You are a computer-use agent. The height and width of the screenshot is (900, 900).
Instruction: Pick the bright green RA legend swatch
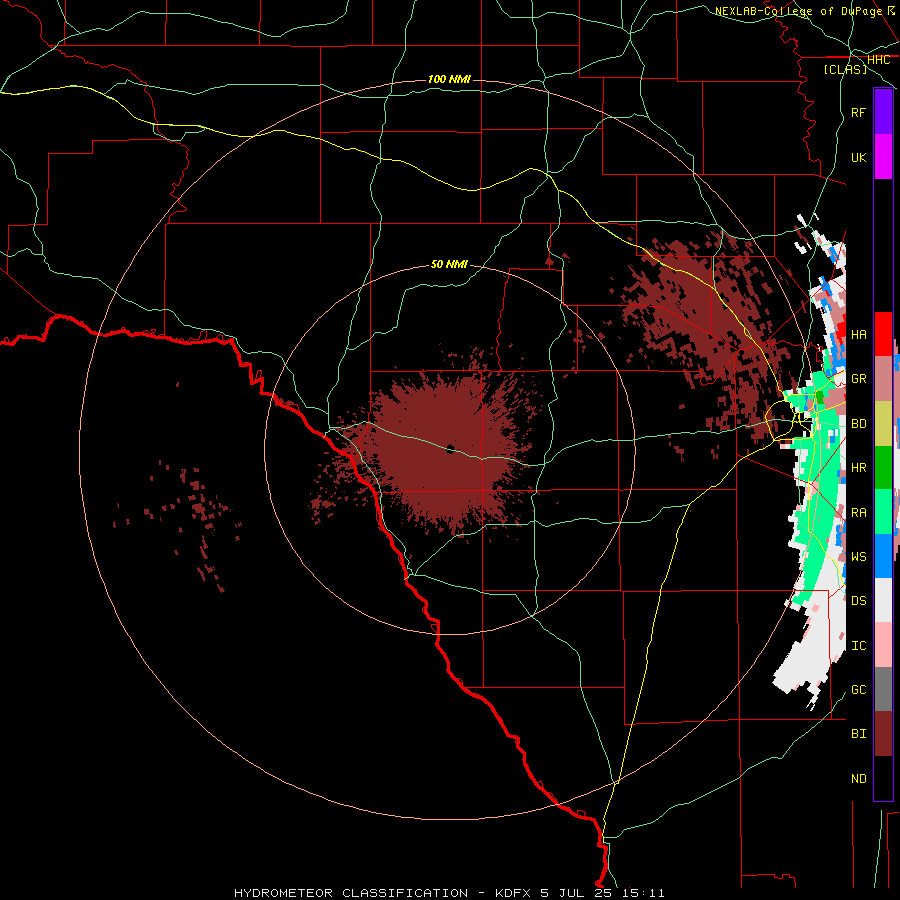coord(883,512)
